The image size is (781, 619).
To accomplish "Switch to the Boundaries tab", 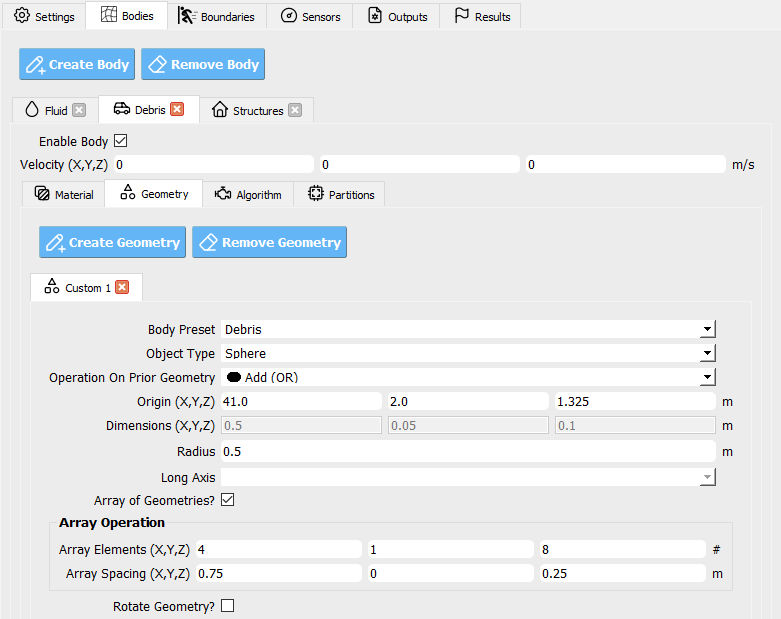I will click(x=217, y=16).
